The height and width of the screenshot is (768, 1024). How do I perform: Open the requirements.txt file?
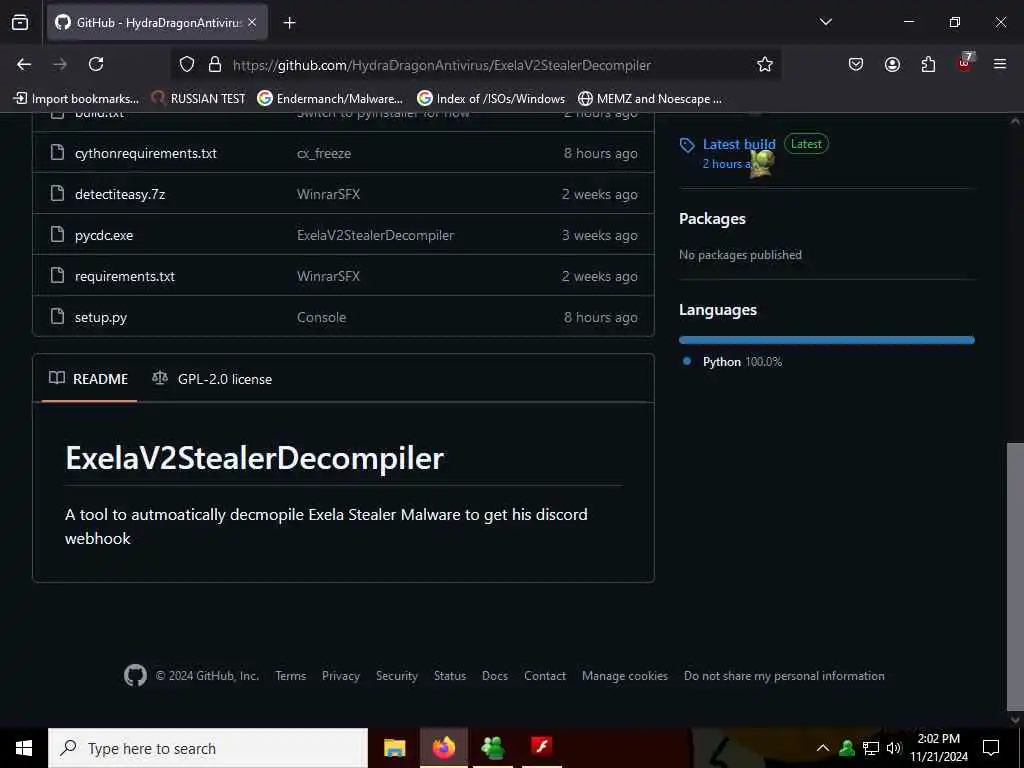[125, 276]
